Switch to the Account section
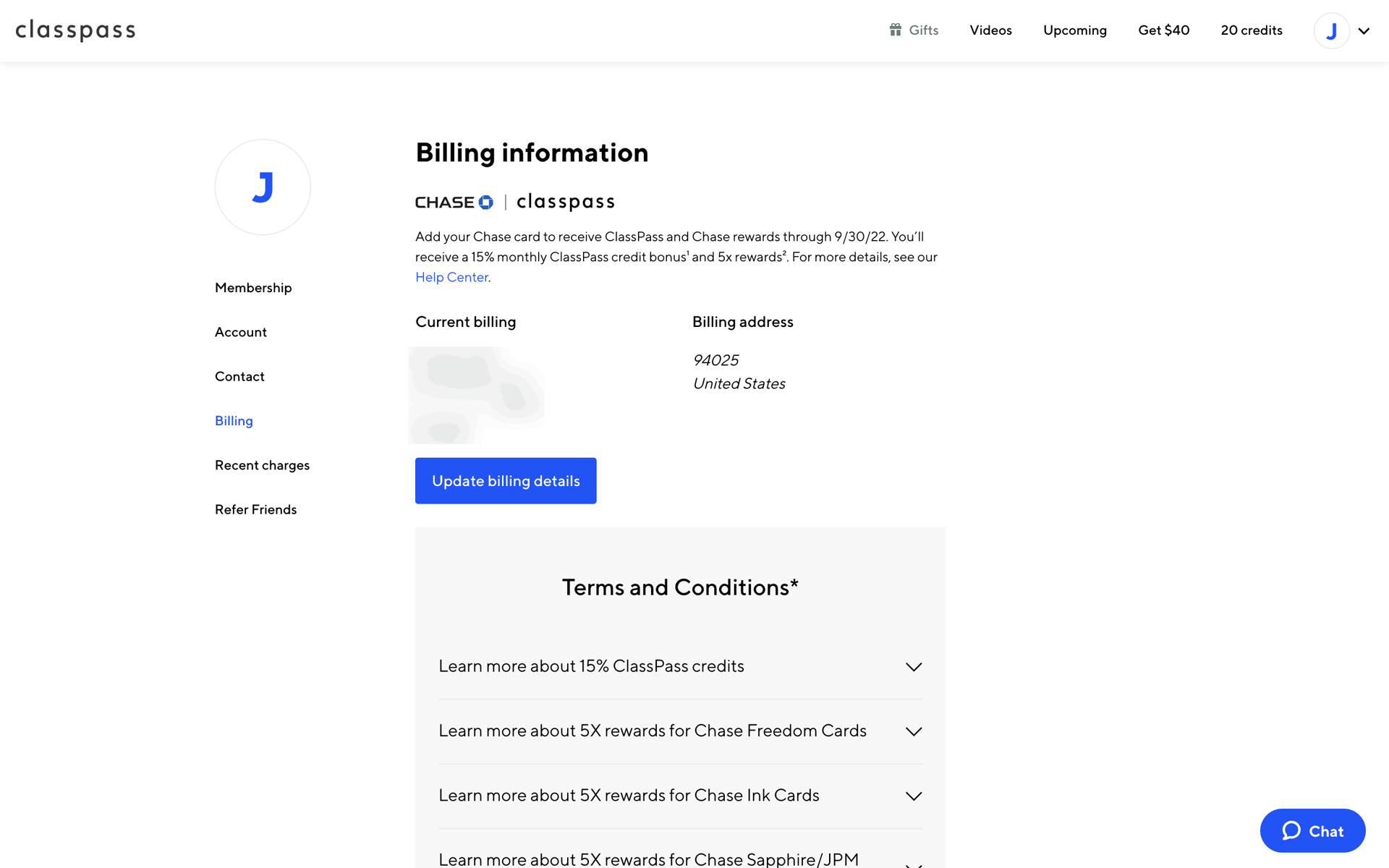This screenshot has height=868, width=1389. (241, 332)
